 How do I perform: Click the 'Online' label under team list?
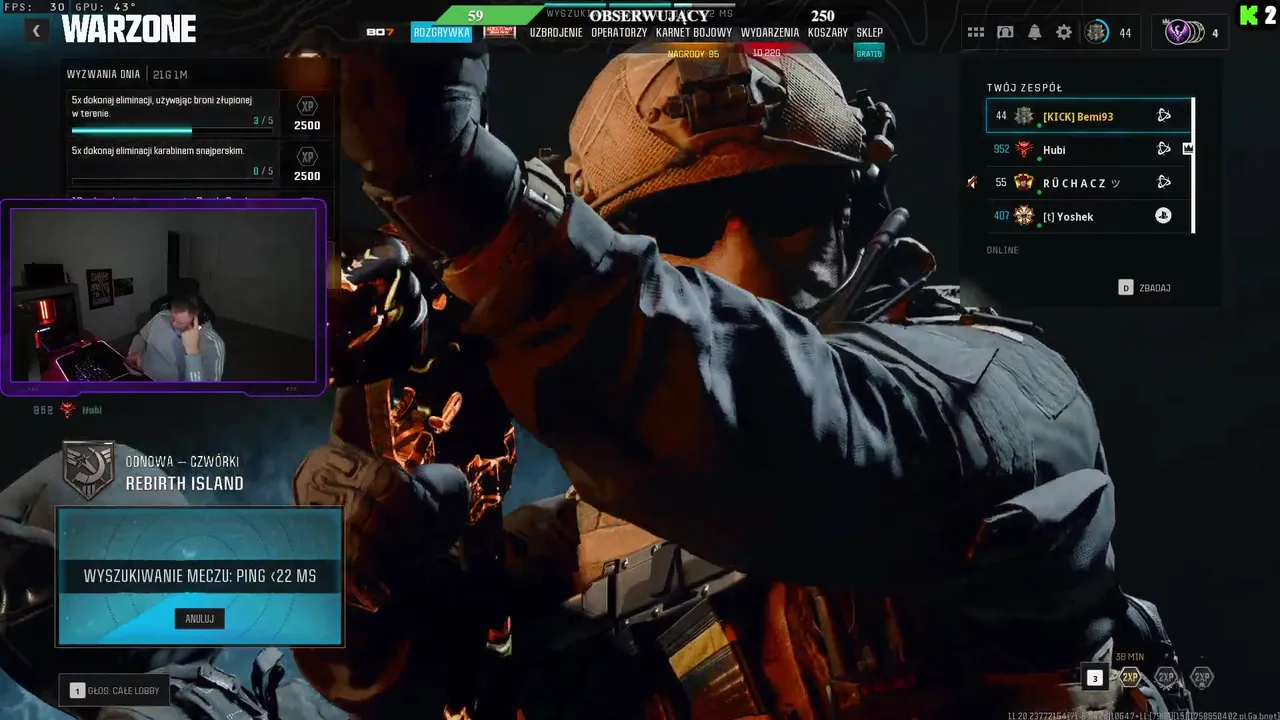click(1003, 250)
